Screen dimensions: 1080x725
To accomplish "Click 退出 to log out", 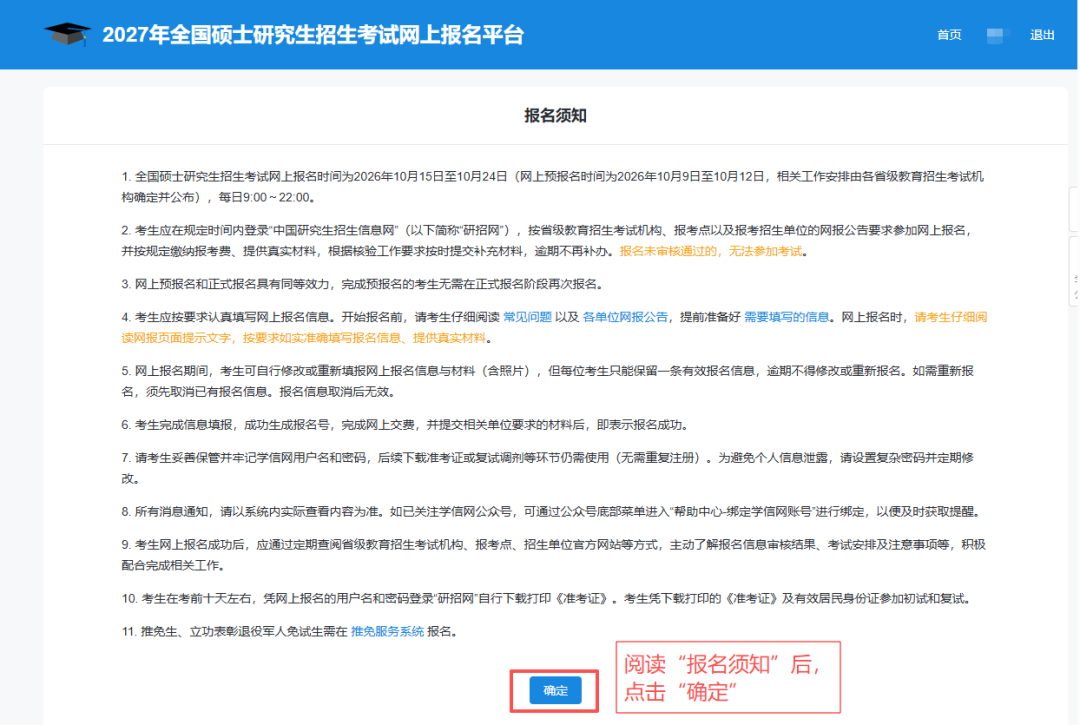I will pos(1042,35).
